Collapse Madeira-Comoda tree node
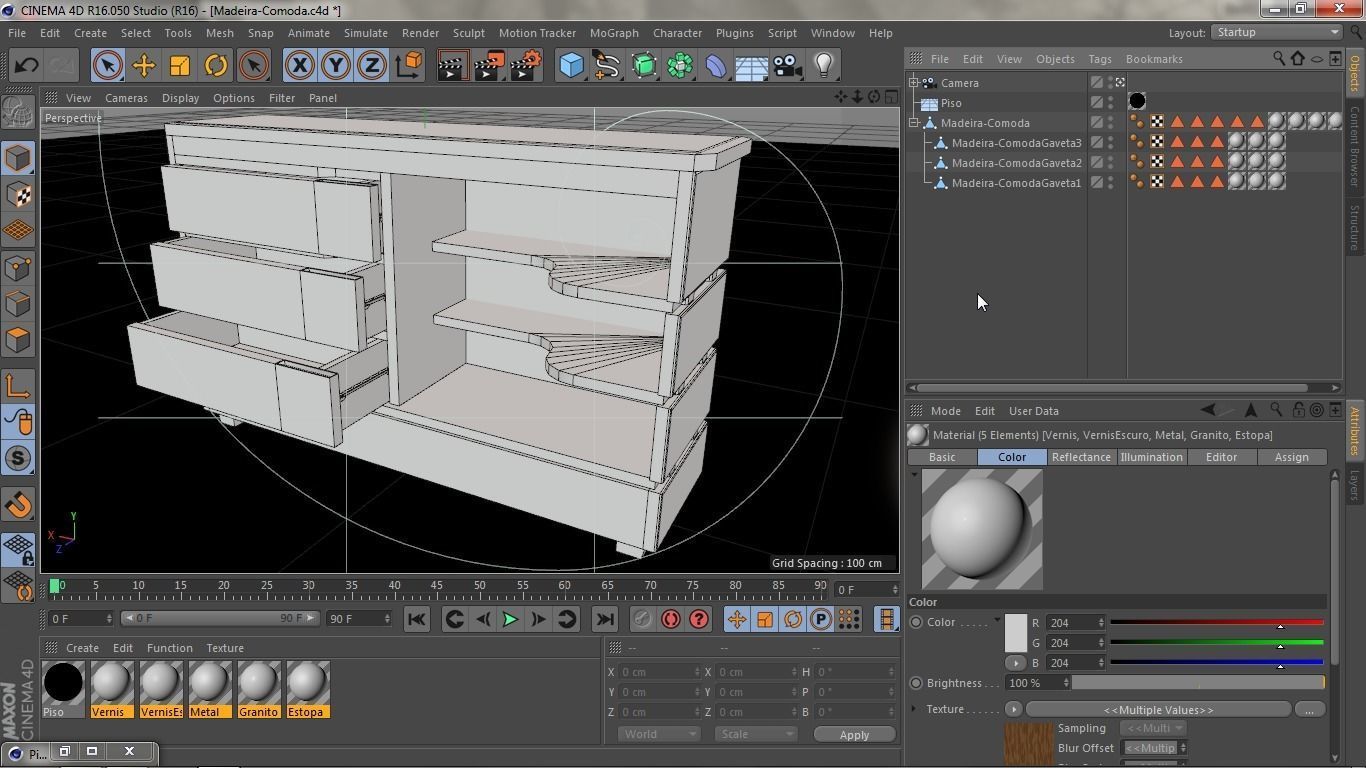 tap(914, 123)
